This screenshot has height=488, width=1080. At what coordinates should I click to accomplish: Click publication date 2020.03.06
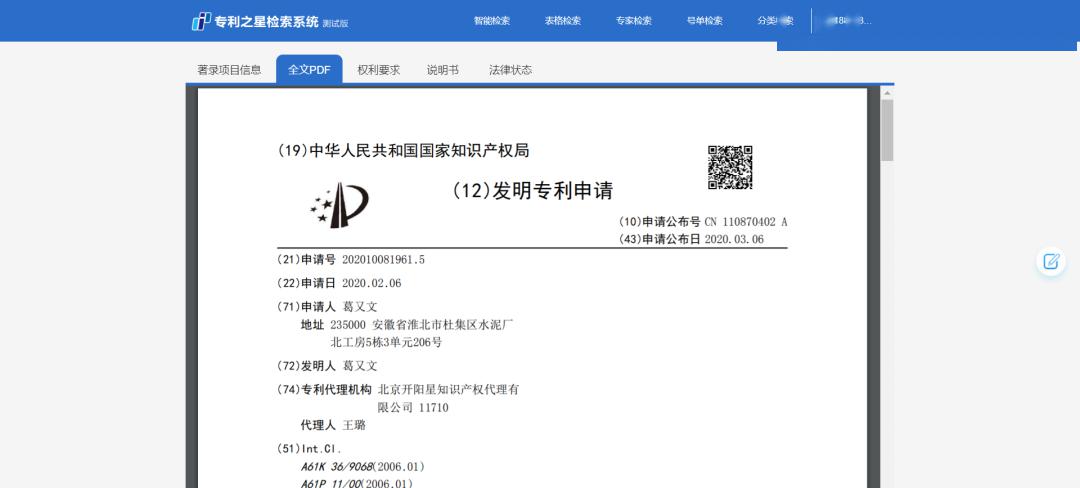coord(734,240)
